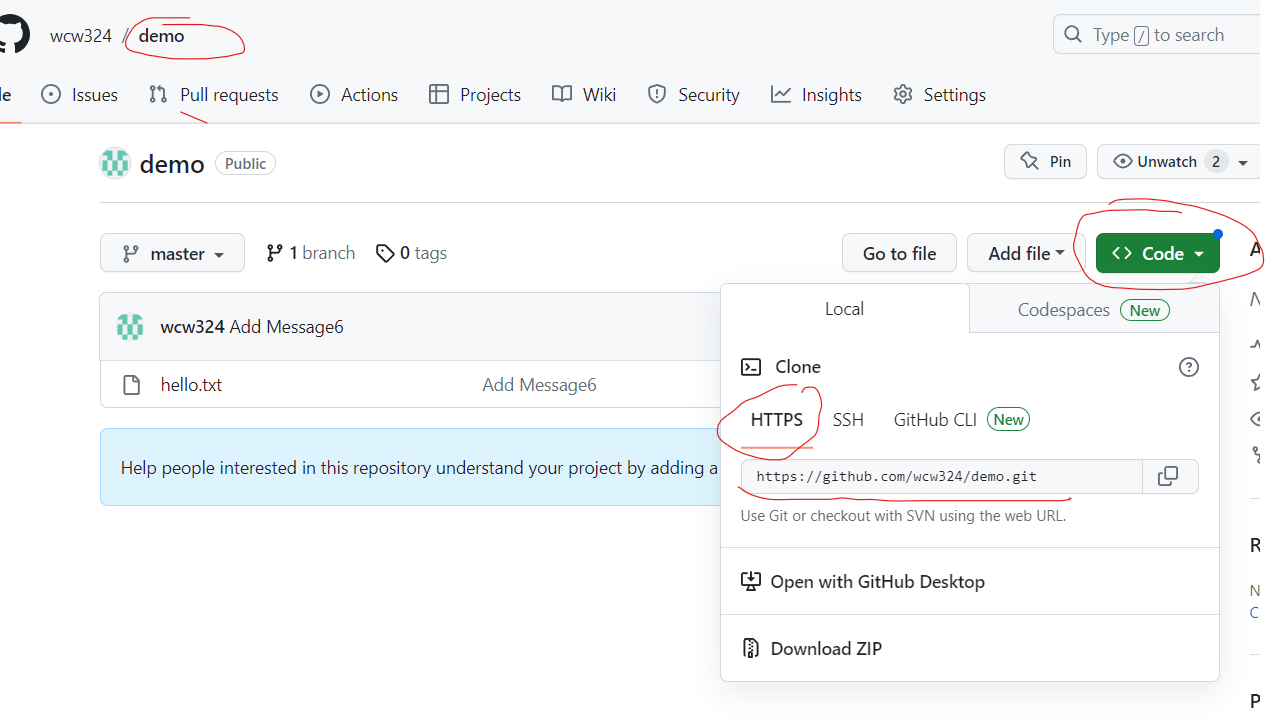Click the tag icon next to '0 tags'

tap(385, 254)
